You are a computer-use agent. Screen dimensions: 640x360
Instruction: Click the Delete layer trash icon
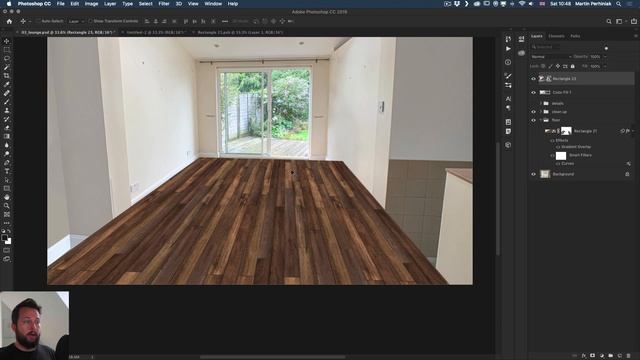pyautogui.click(x=628, y=356)
